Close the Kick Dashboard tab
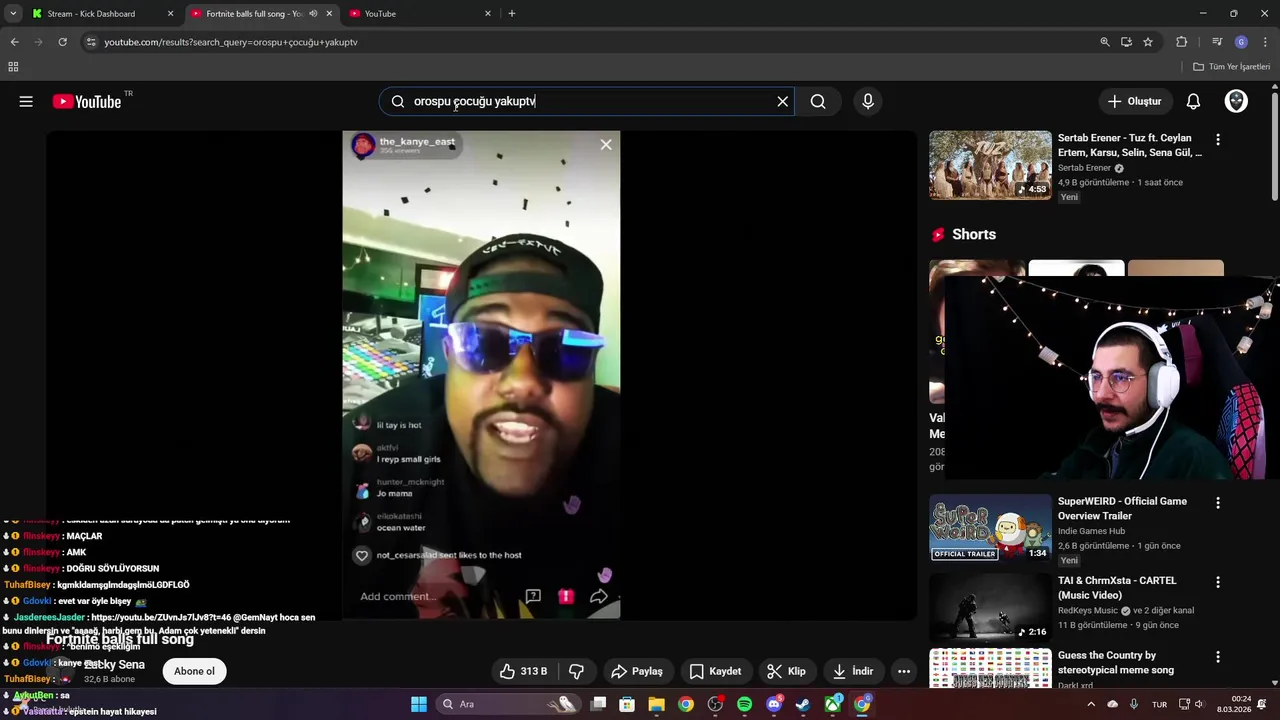This screenshot has width=1280, height=720. [x=170, y=14]
